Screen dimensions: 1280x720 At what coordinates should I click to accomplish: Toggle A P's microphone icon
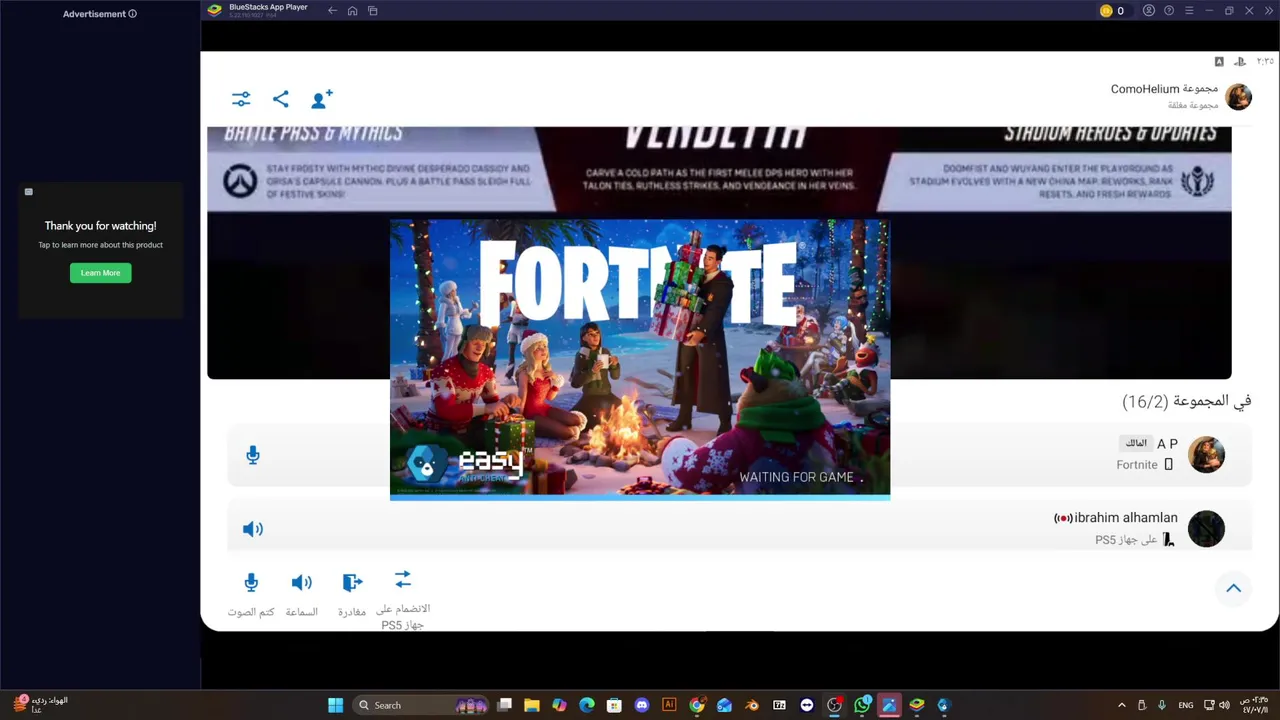253,455
